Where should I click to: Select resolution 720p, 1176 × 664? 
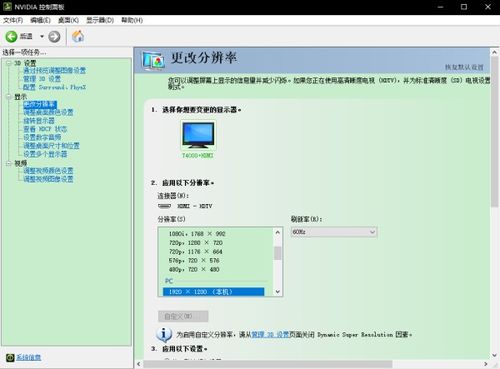pos(196,252)
